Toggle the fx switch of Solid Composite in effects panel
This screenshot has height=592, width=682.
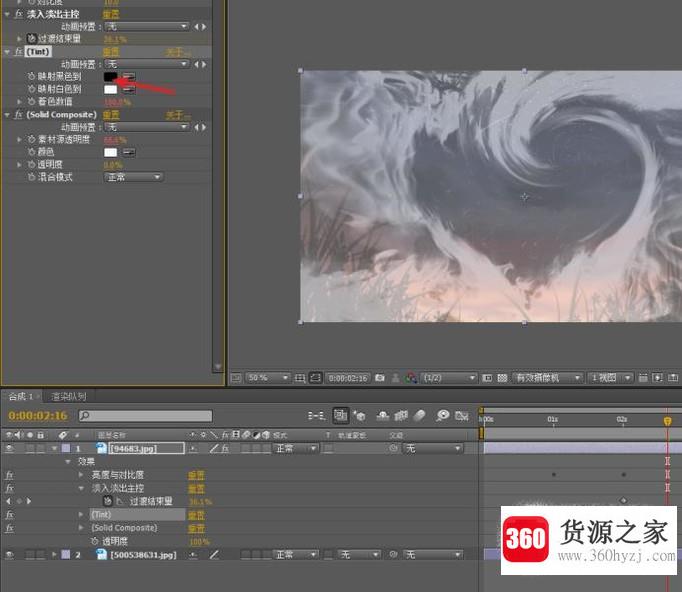pos(18,115)
